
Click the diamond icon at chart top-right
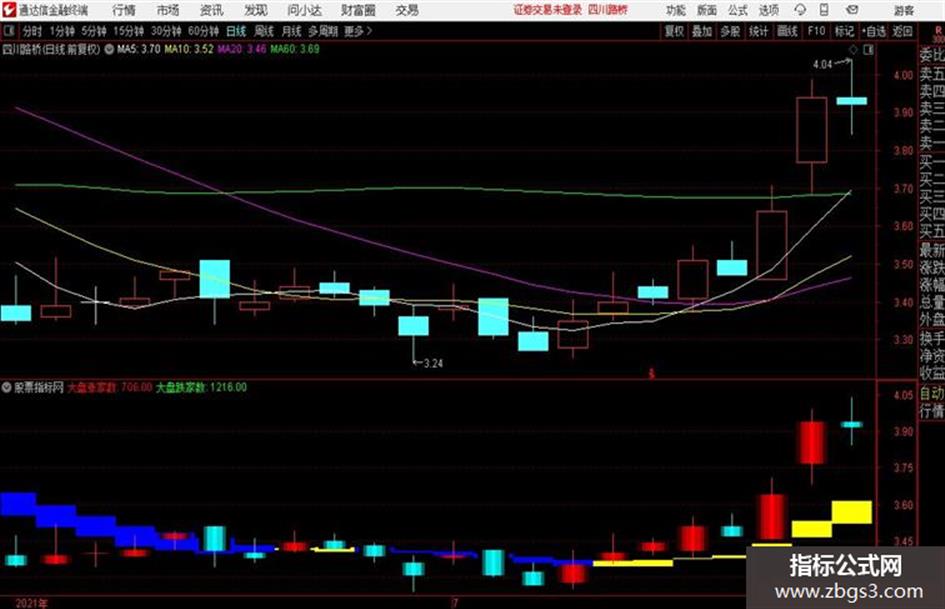click(x=853, y=50)
